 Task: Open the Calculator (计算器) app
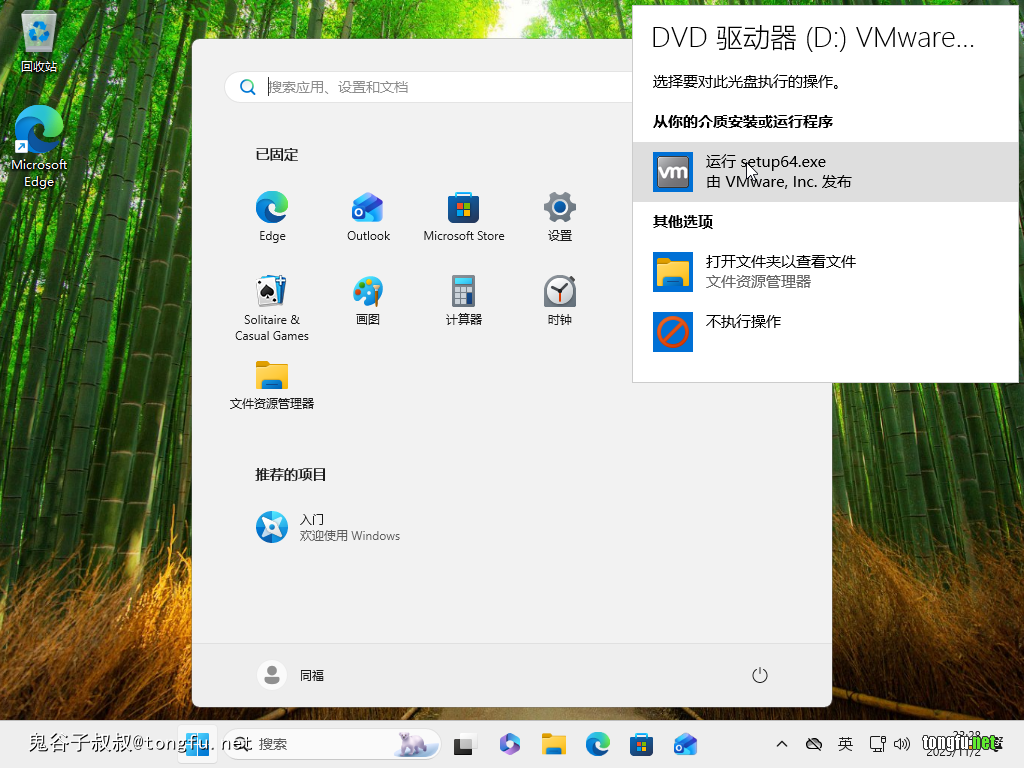[x=463, y=300]
